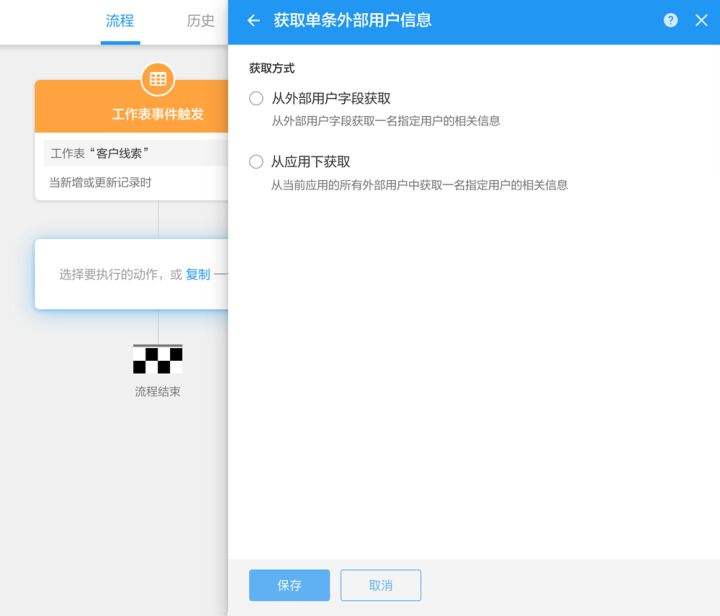
Task: Click the worksheet trigger table icon
Action: point(158,79)
